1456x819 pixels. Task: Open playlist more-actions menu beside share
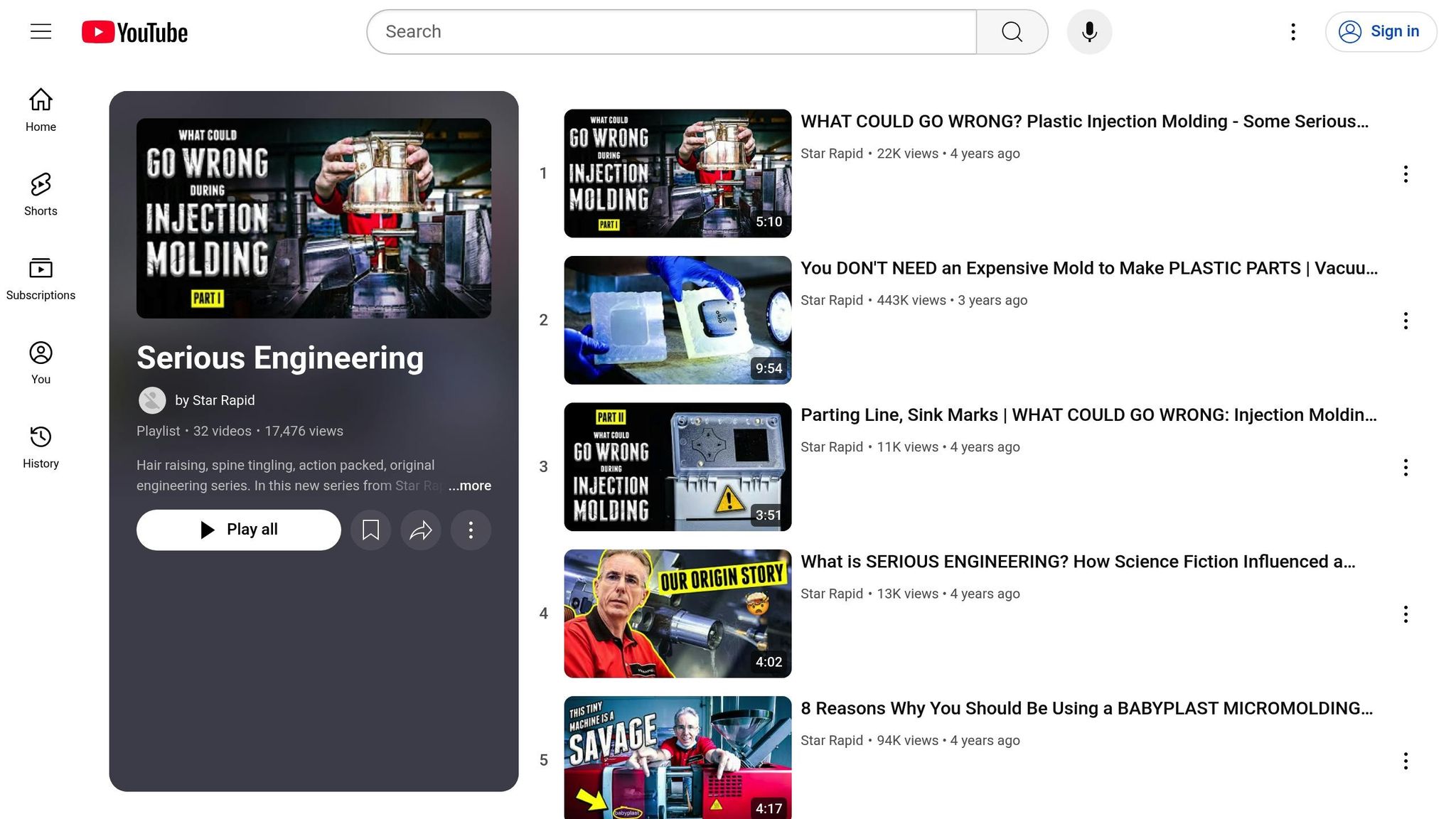tap(471, 530)
